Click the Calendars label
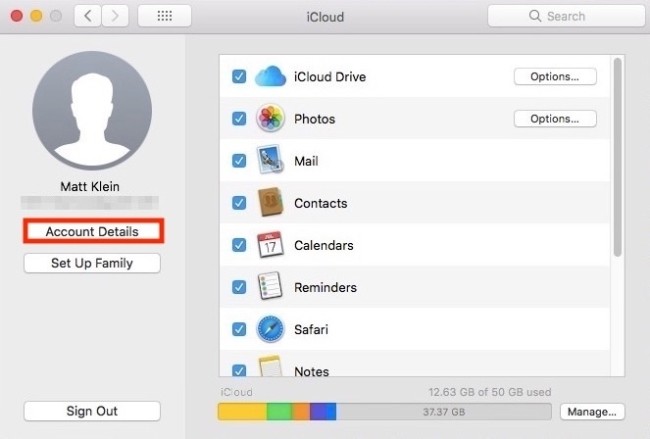 (324, 245)
